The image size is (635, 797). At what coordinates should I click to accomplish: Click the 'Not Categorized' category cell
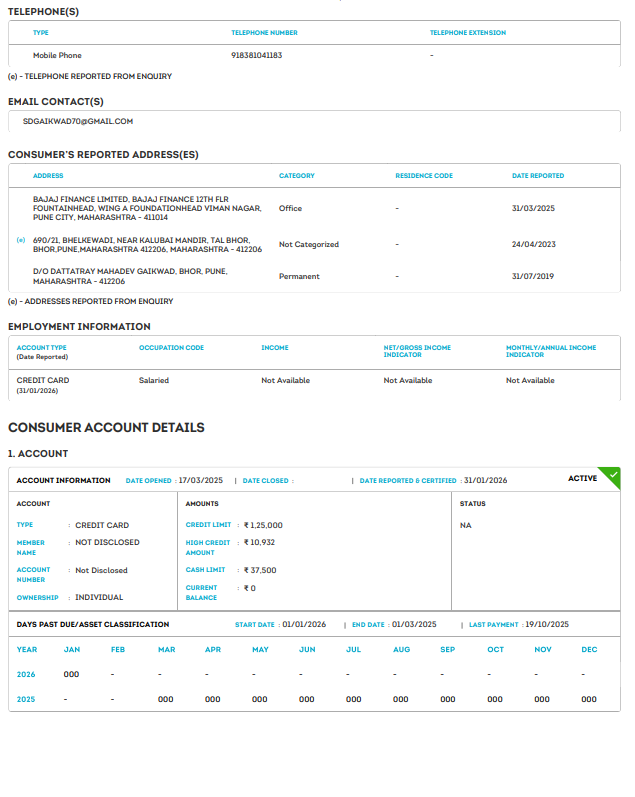[x=309, y=244]
